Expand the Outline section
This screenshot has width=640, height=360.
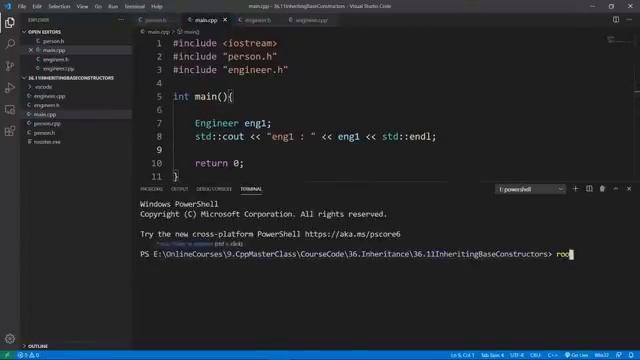pyautogui.click(x=38, y=346)
